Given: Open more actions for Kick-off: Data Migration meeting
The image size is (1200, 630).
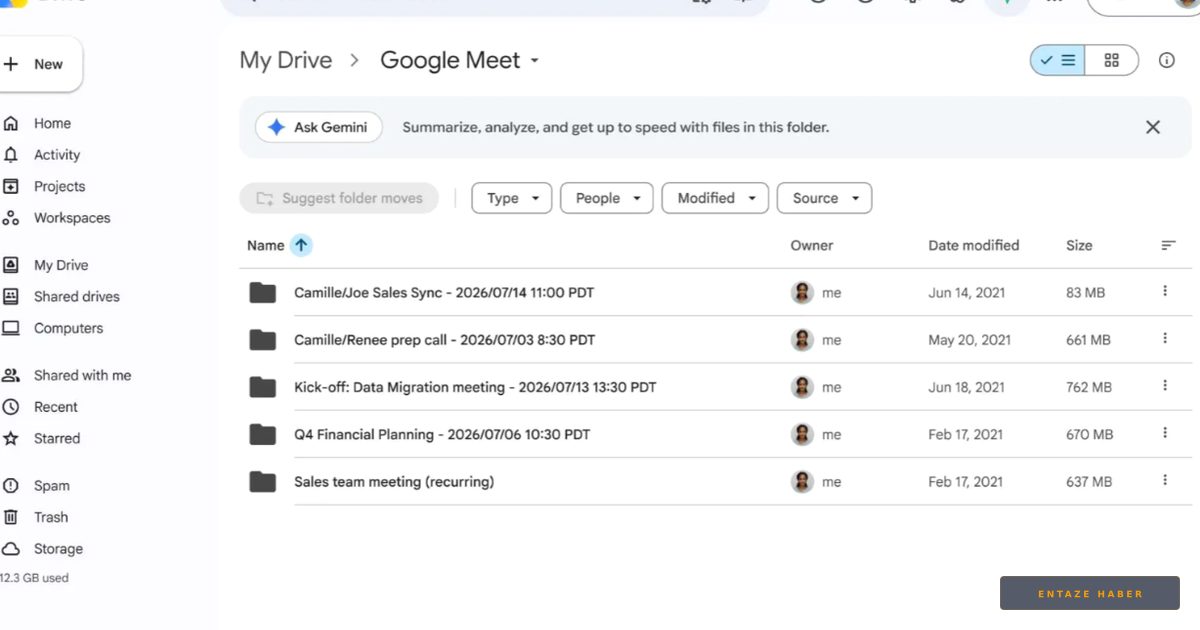Looking at the screenshot, I should (x=1165, y=385).
